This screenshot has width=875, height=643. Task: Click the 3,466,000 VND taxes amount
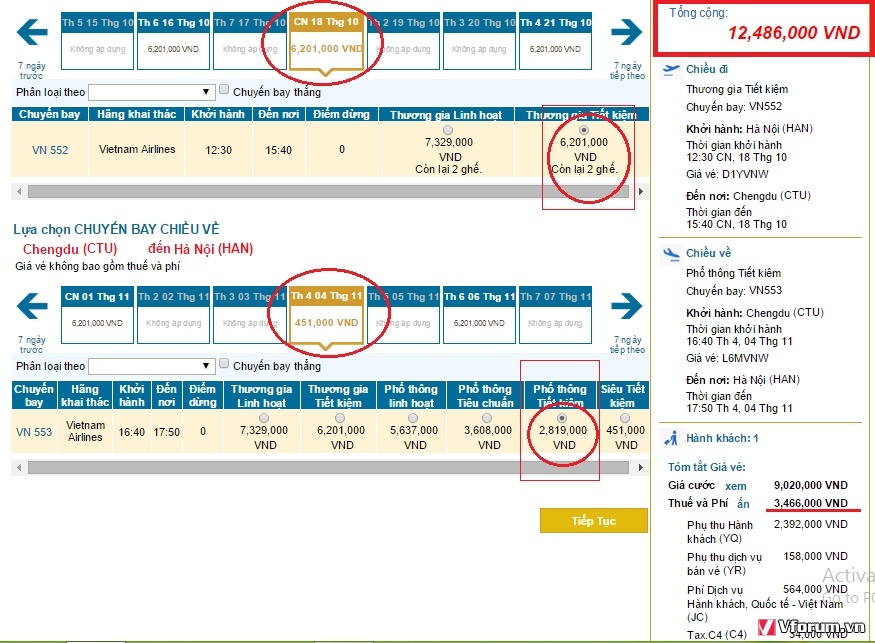coord(811,503)
